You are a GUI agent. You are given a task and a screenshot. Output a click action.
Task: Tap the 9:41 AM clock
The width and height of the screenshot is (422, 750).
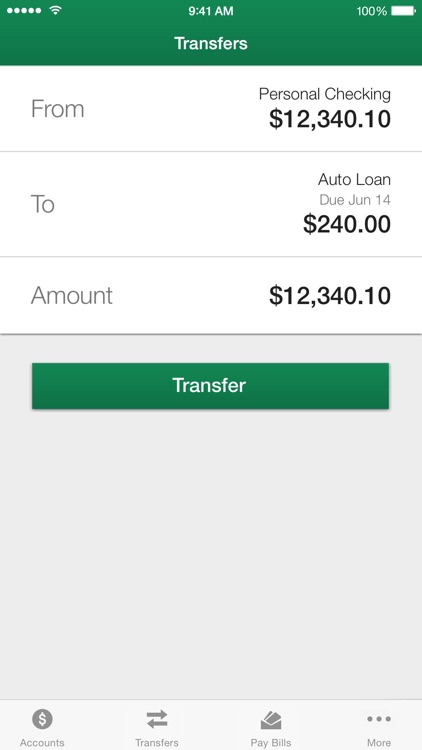click(x=211, y=11)
